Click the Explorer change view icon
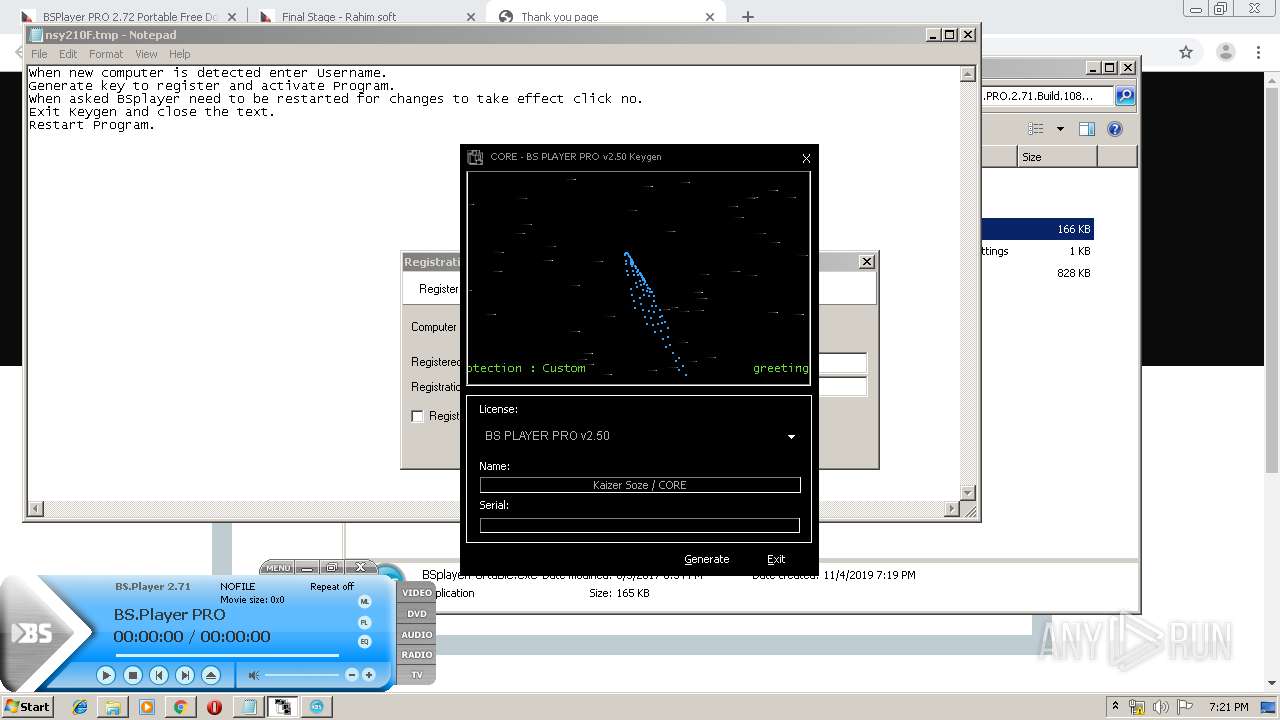Image resolution: width=1280 pixels, height=720 pixels. 1037,129
